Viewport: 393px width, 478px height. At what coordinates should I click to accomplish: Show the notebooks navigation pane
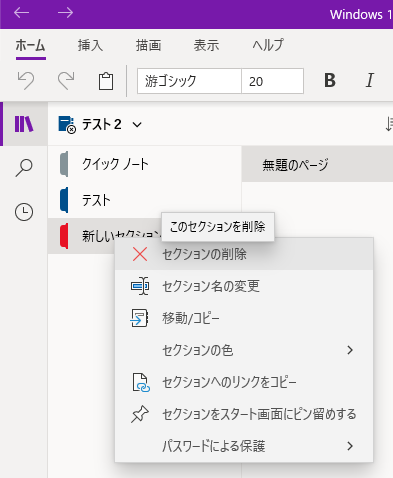[x=24, y=124]
